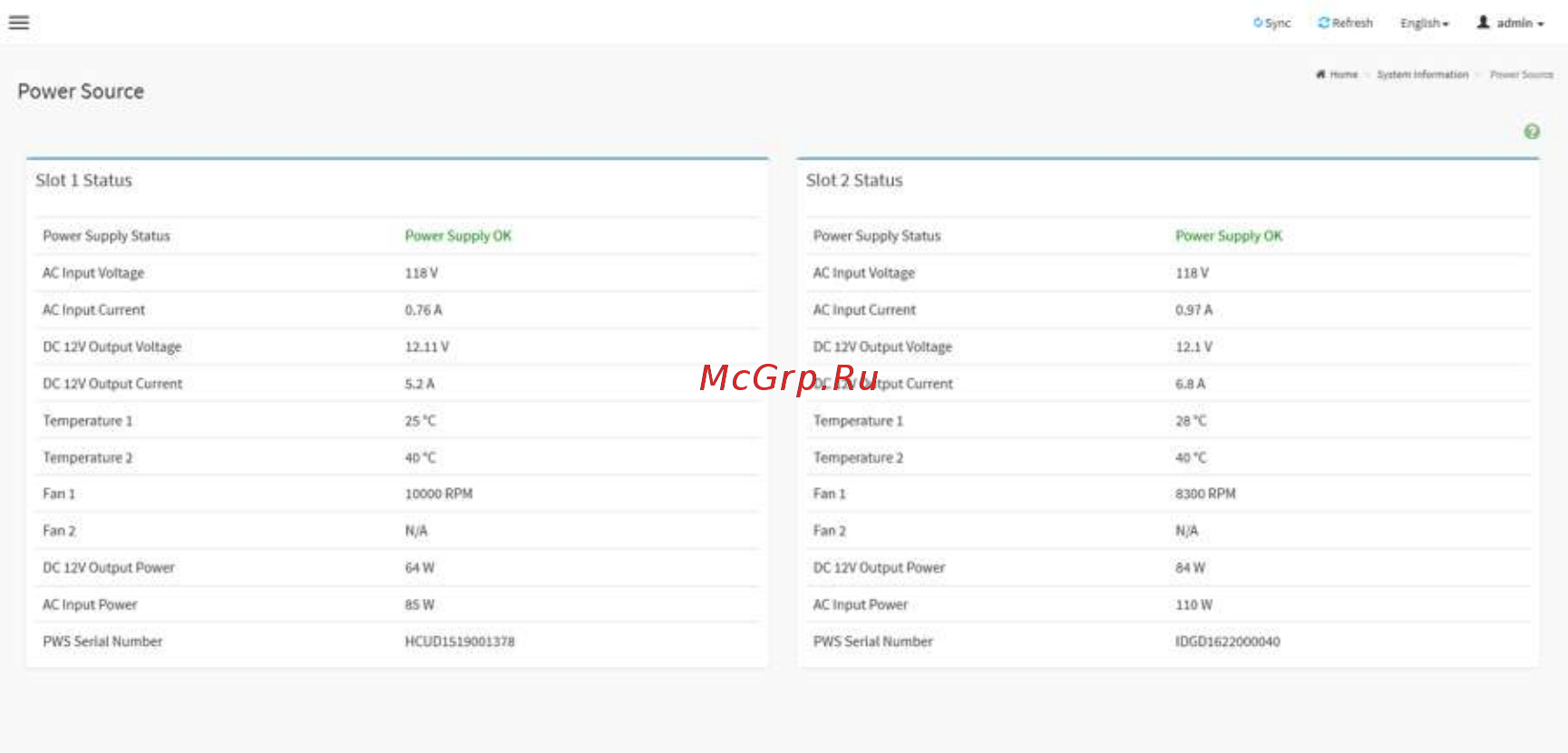
Task: Select Slot 2 Power Supply OK status
Action: click(1229, 236)
